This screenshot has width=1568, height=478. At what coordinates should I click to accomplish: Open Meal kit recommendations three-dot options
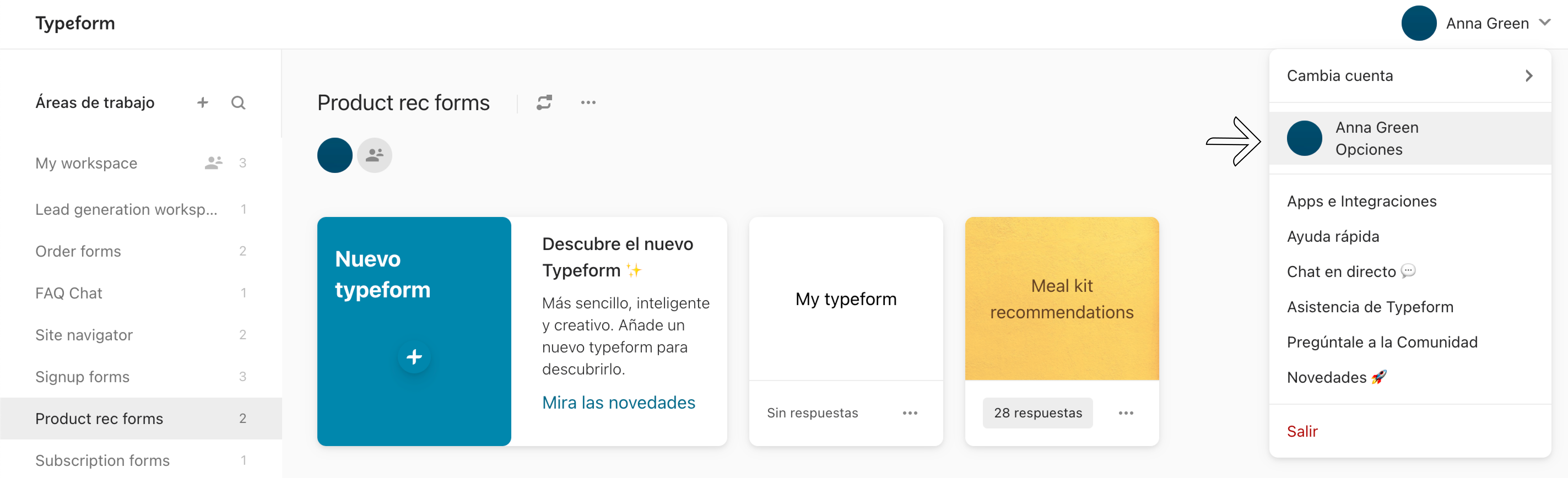(1126, 413)
